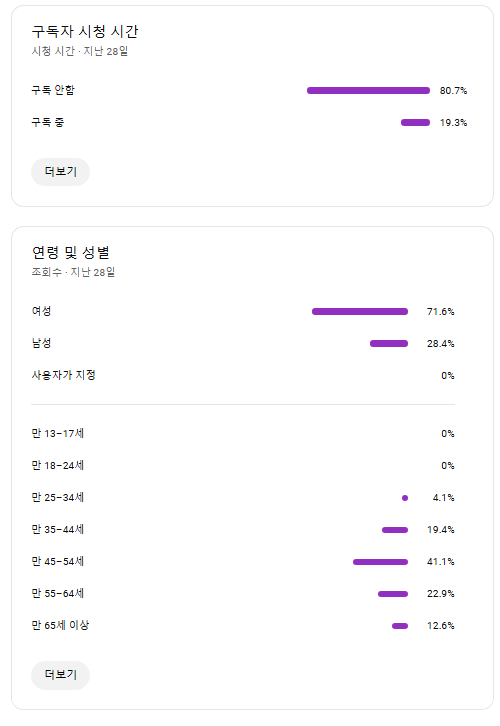Click the 구독 중 purple bar
Screen dimensions: 500x726
click(415, 123)
